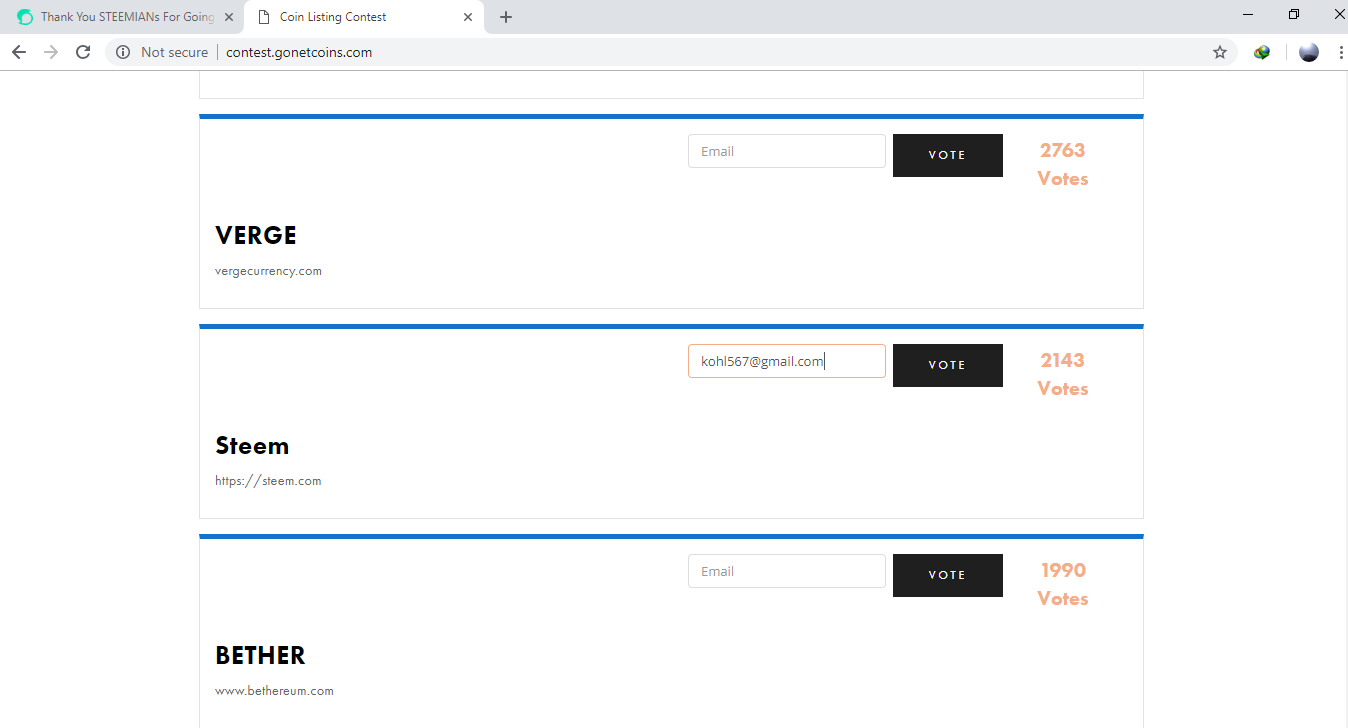Open the colorful browser extension icon

(1262, 52)
